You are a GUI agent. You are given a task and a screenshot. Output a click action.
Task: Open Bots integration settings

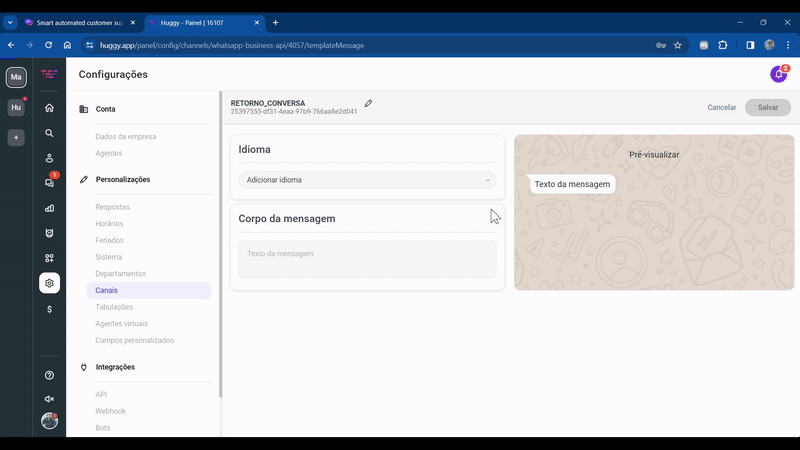point(103,428)
